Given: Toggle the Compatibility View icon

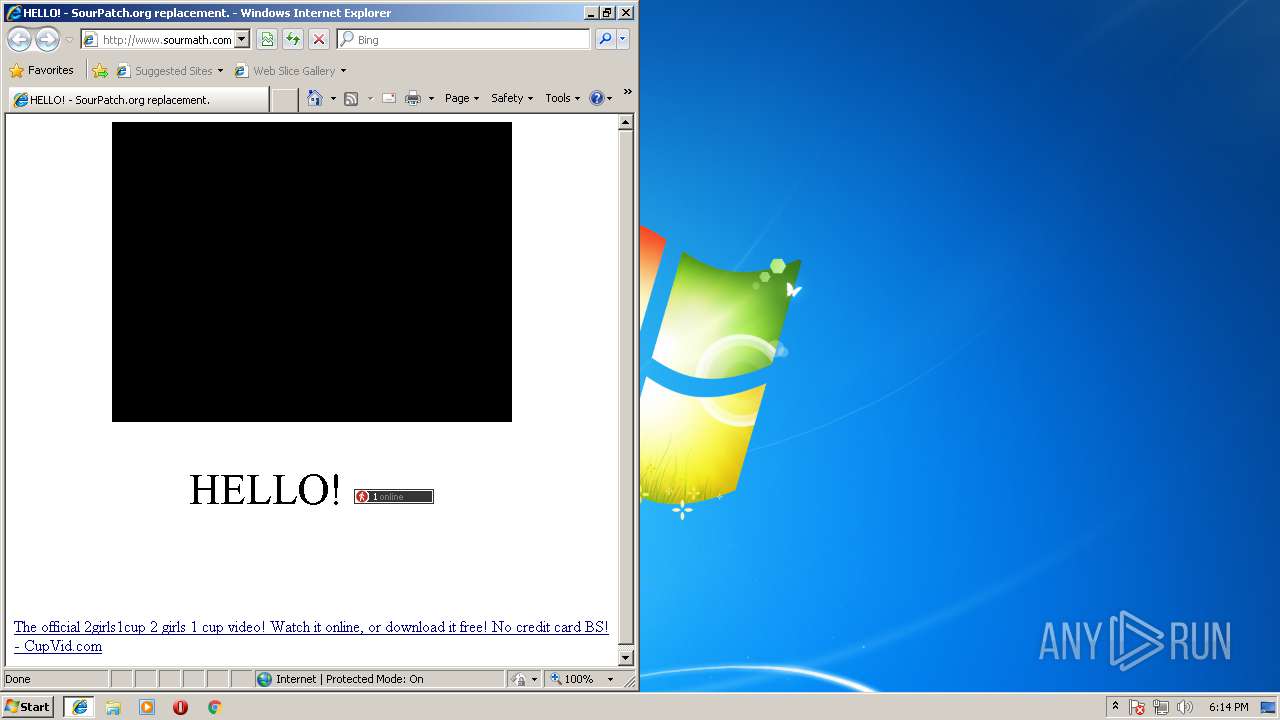Looking at the screenshot, I should pos(267,40).
